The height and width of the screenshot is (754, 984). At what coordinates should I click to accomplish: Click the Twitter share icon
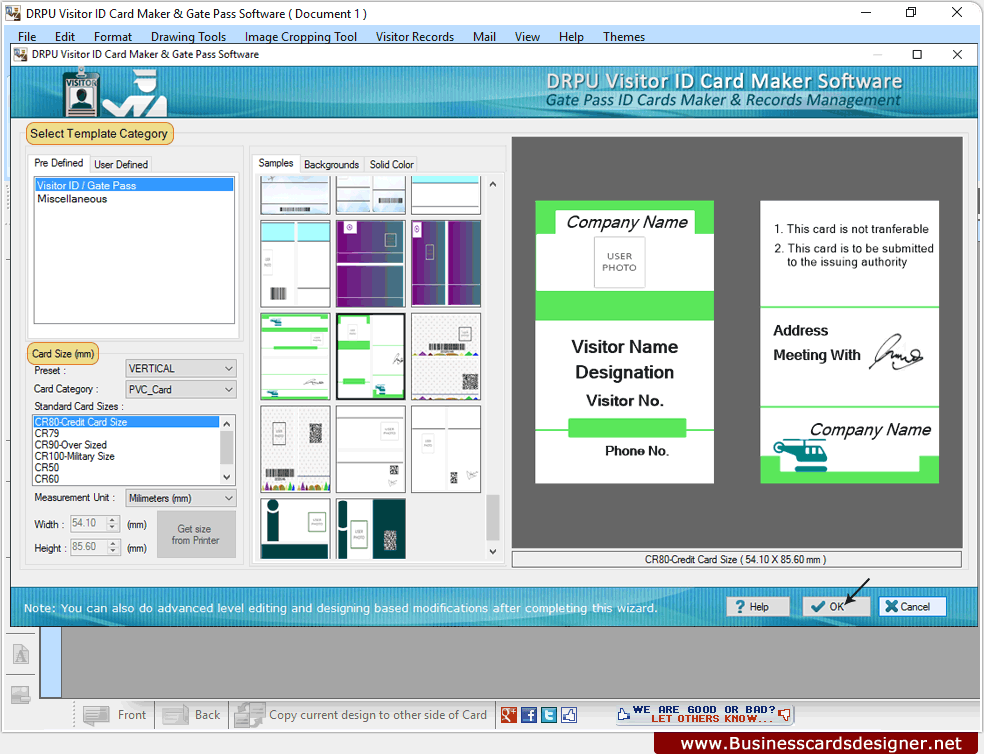click(x=549, y=714)
